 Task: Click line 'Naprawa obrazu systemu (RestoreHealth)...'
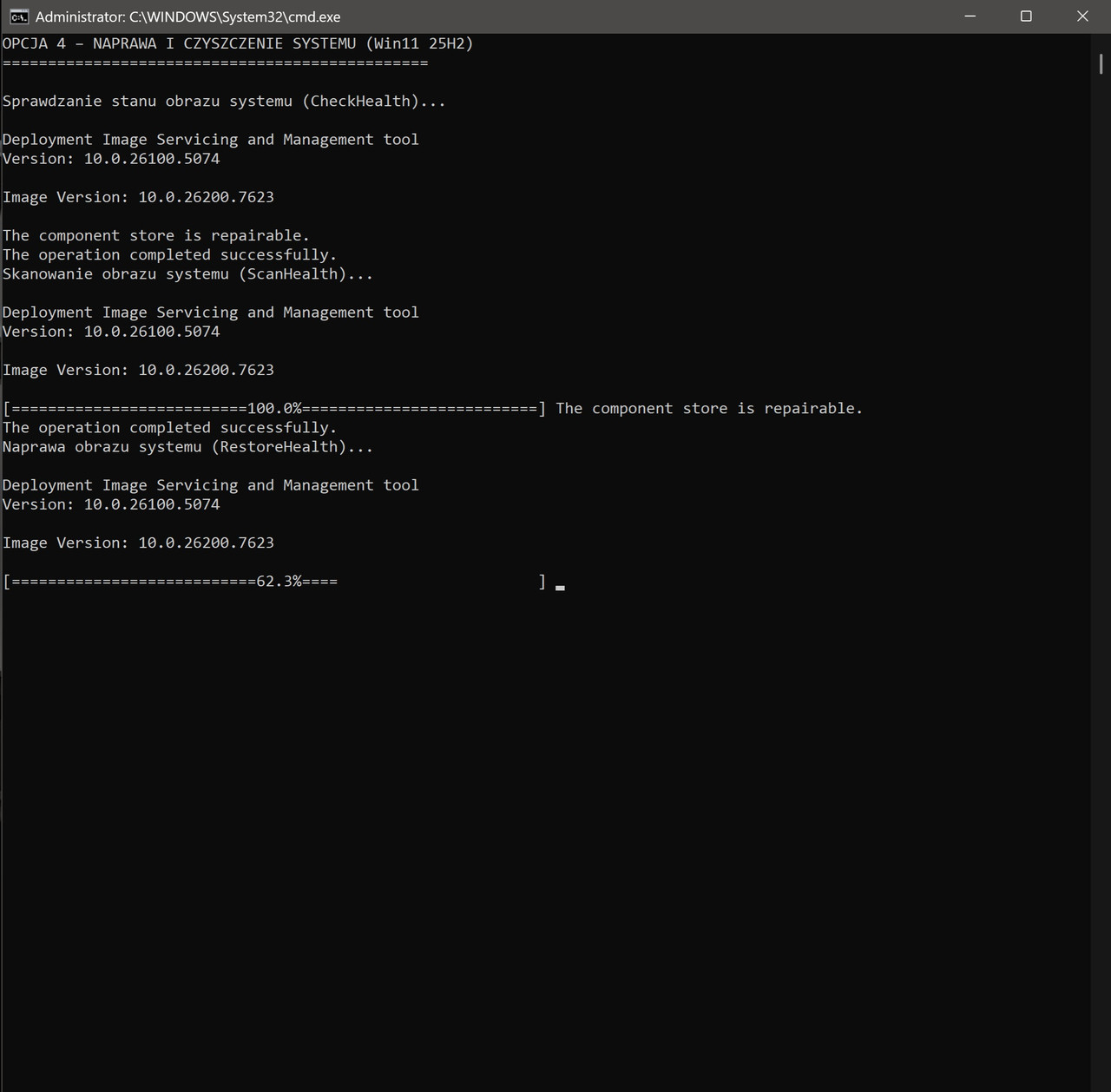click(x=187, y=447)
